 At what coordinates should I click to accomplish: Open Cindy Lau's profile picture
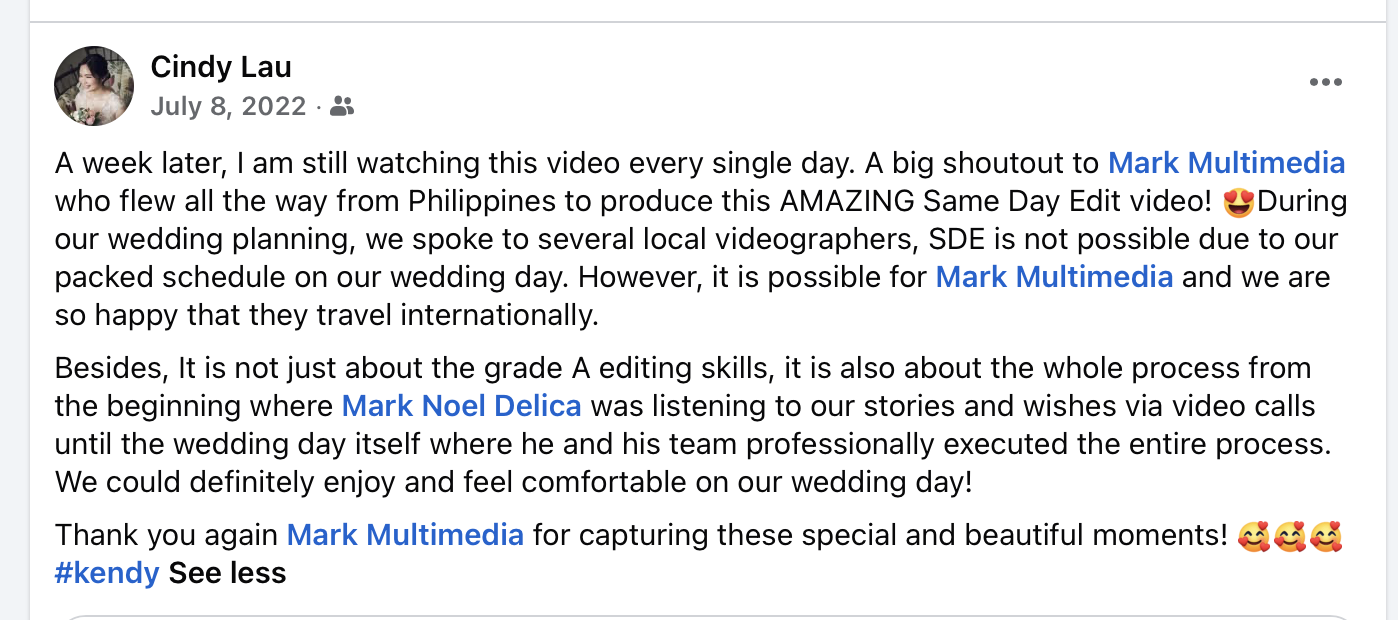(x=94, y=86)
